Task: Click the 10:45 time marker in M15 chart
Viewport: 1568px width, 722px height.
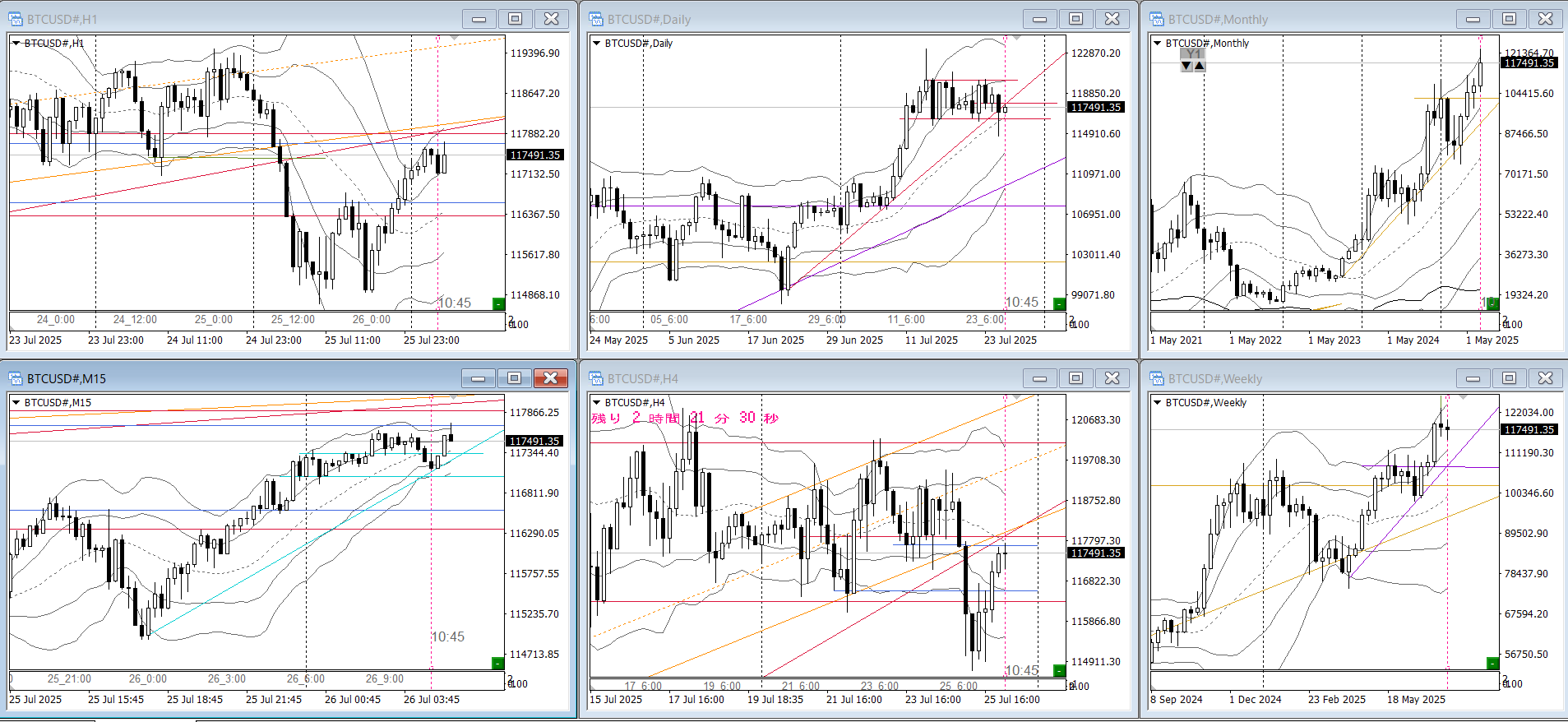Action: point(448,636)
